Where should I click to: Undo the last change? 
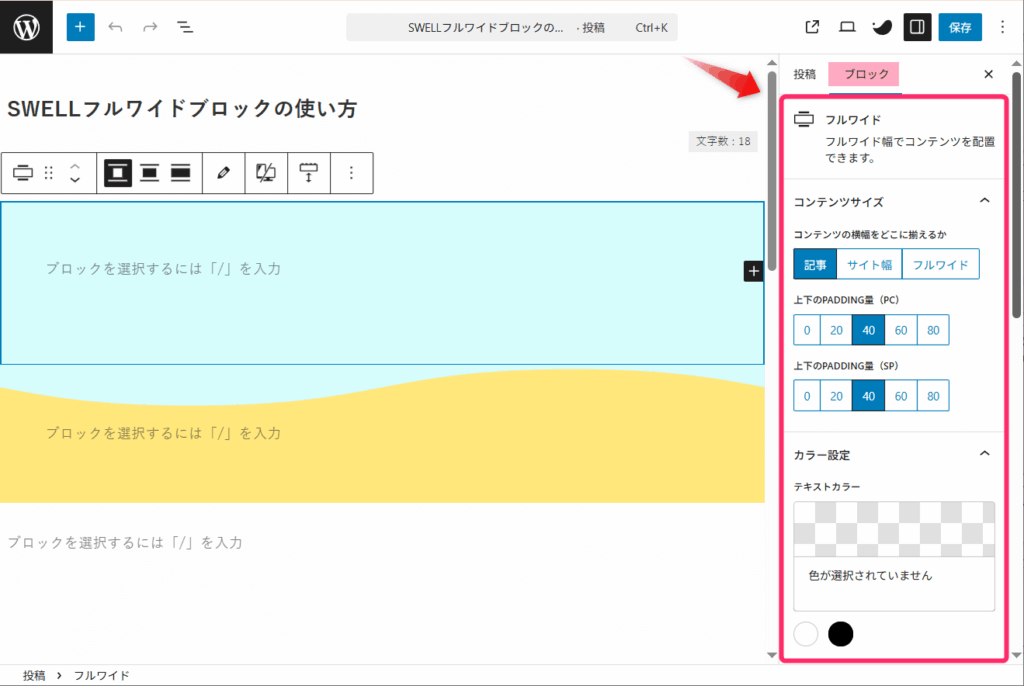click(x=116, y=27)
